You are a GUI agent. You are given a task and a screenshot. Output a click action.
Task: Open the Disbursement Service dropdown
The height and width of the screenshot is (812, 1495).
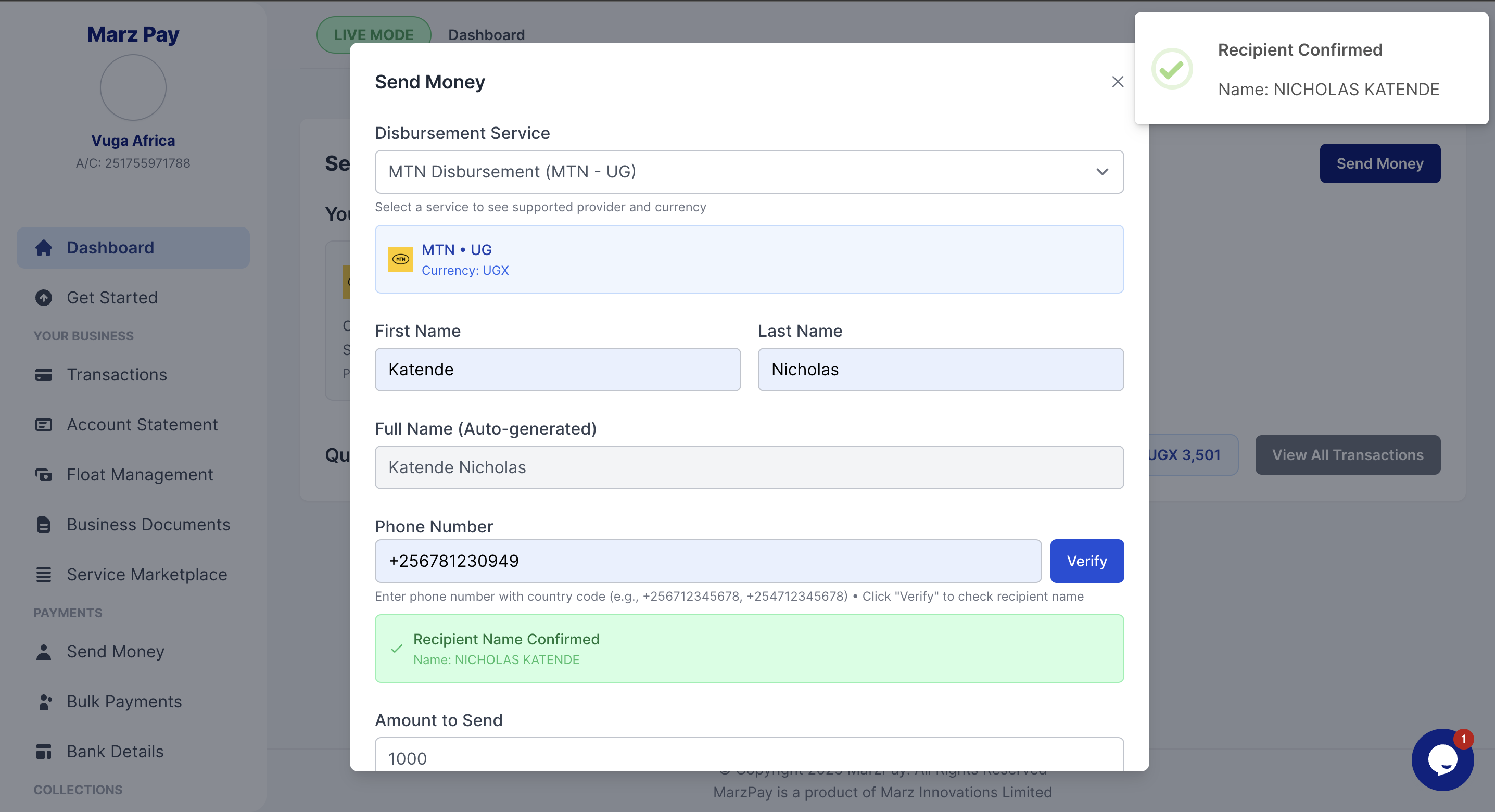click(749, 172)
